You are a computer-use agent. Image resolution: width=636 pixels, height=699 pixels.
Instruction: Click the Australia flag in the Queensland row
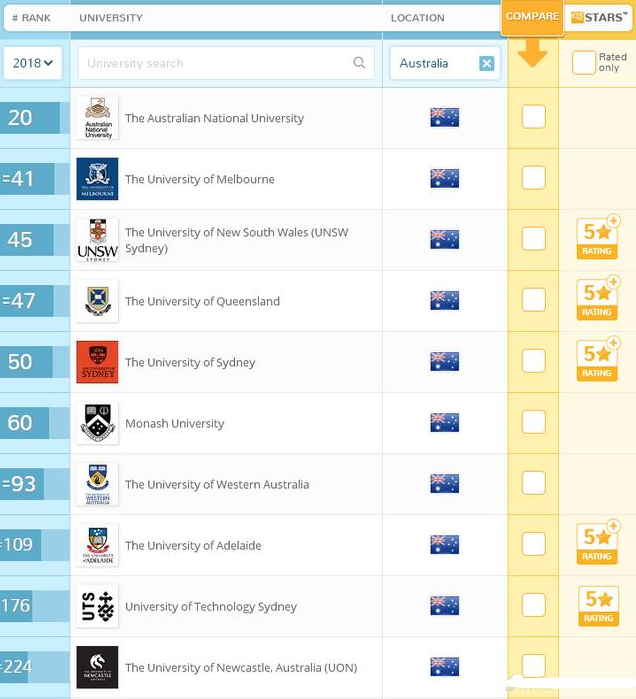444,300
